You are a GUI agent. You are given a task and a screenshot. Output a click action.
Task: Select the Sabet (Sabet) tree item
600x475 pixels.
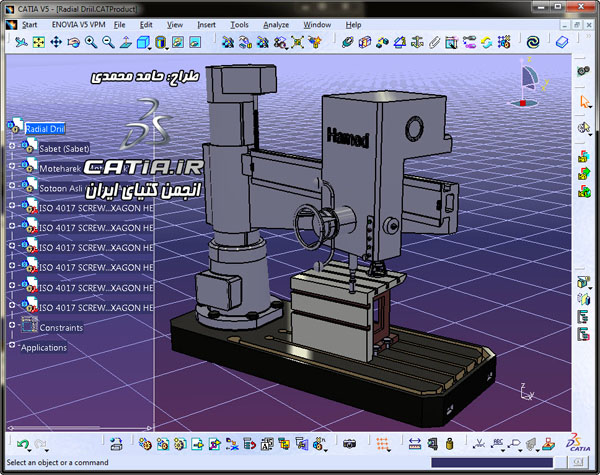pyautogui.click(x=64, y=149)
